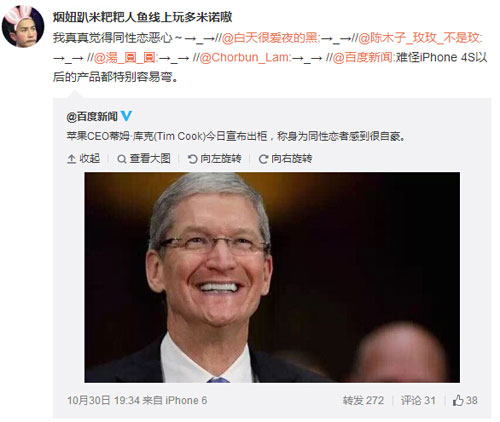Open the @百度新闻 profile in quoted post
The width and height of the screenshot is (500, 422).
click(x=92, y=116)
